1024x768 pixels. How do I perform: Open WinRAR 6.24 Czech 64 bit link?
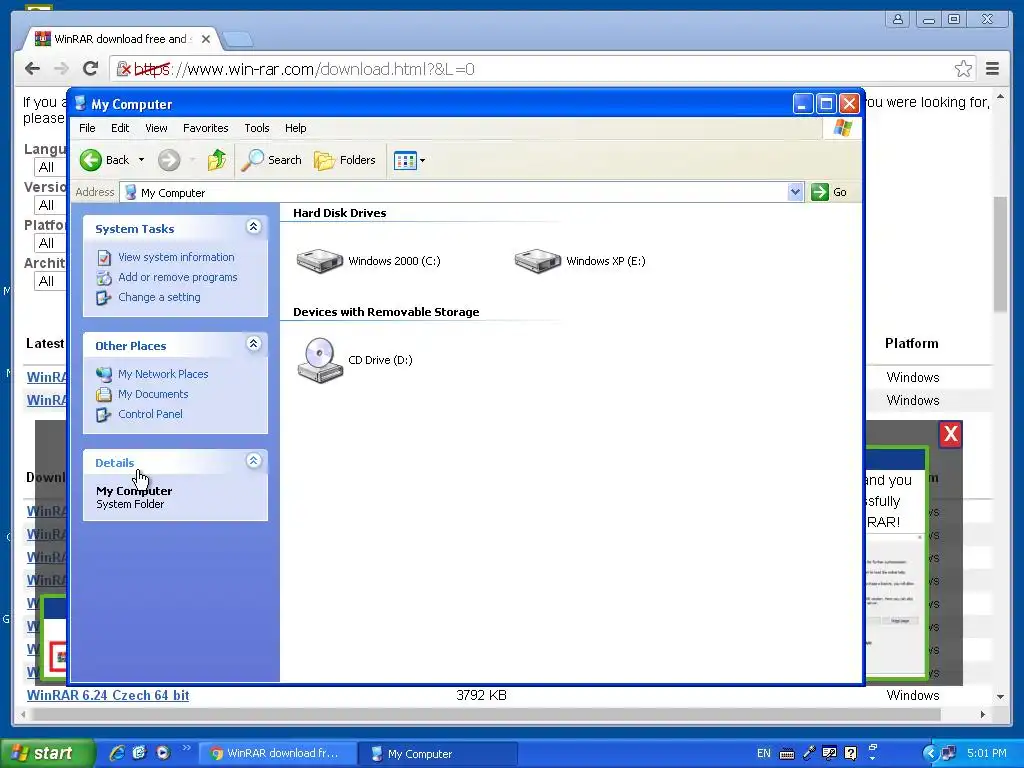pos(108,696)
